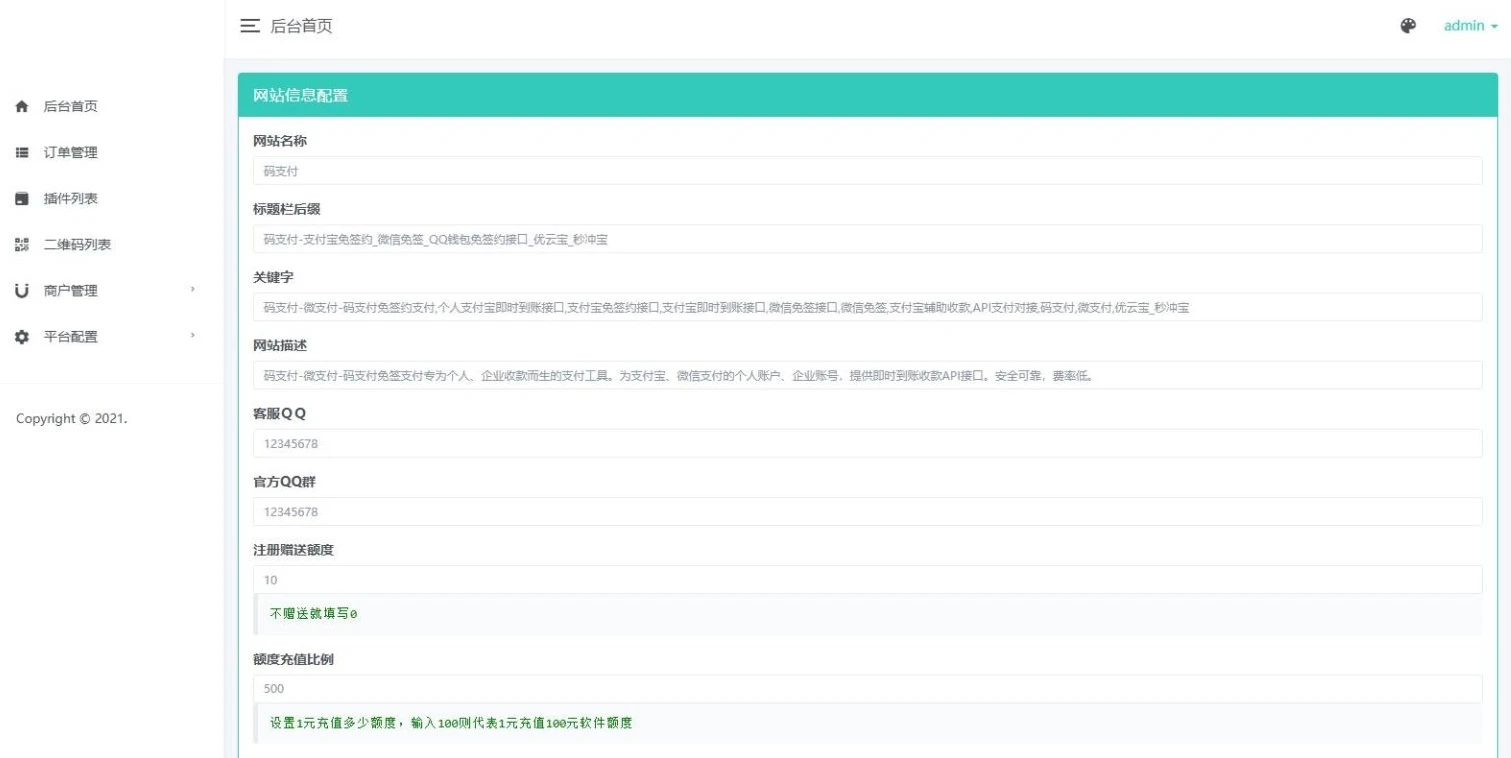1511x758 pixels.
Task: Click the 官方QQ群 input field
Action: (867, 511)
